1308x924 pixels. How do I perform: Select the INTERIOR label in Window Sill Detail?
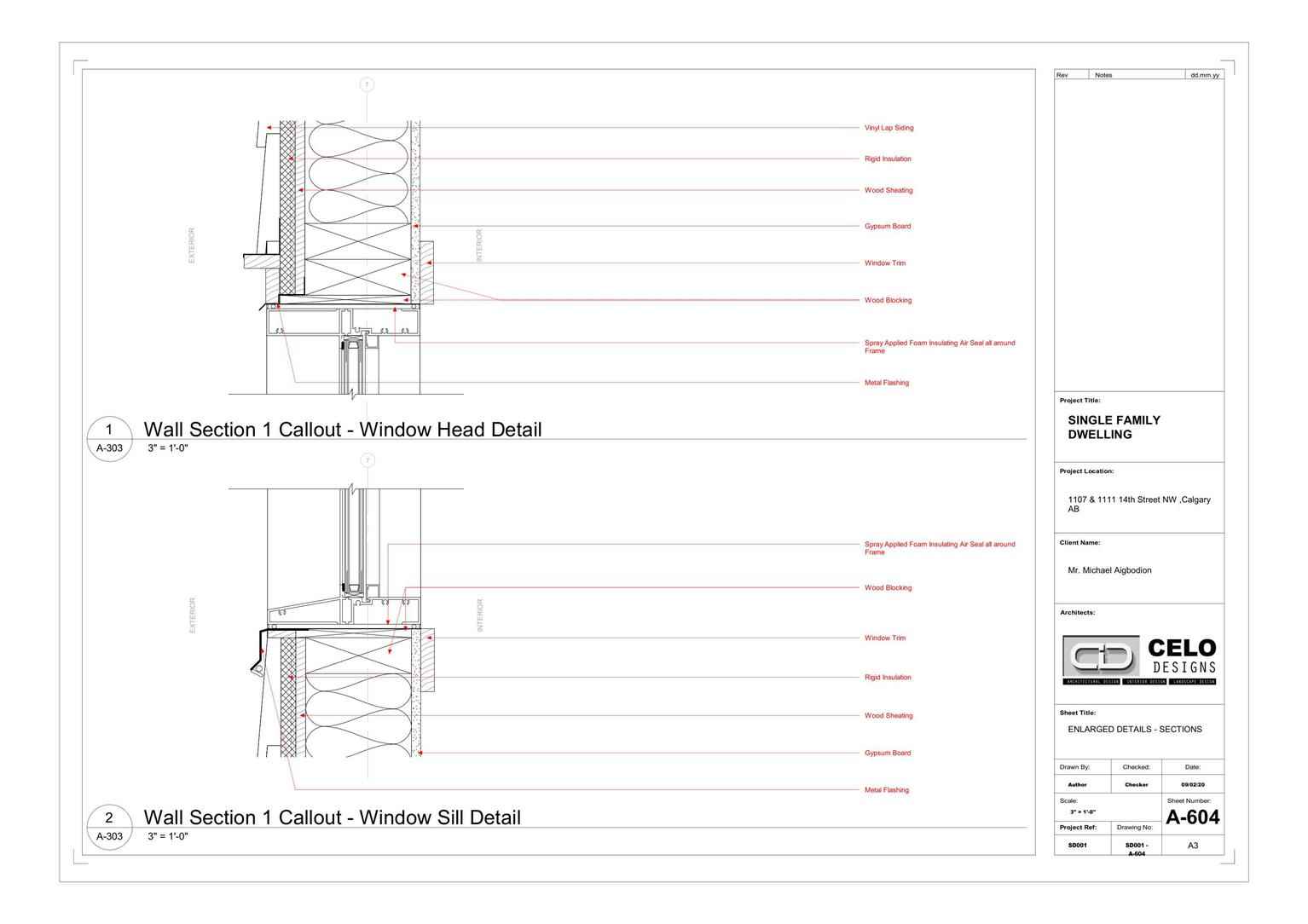[x=479, y=615]
